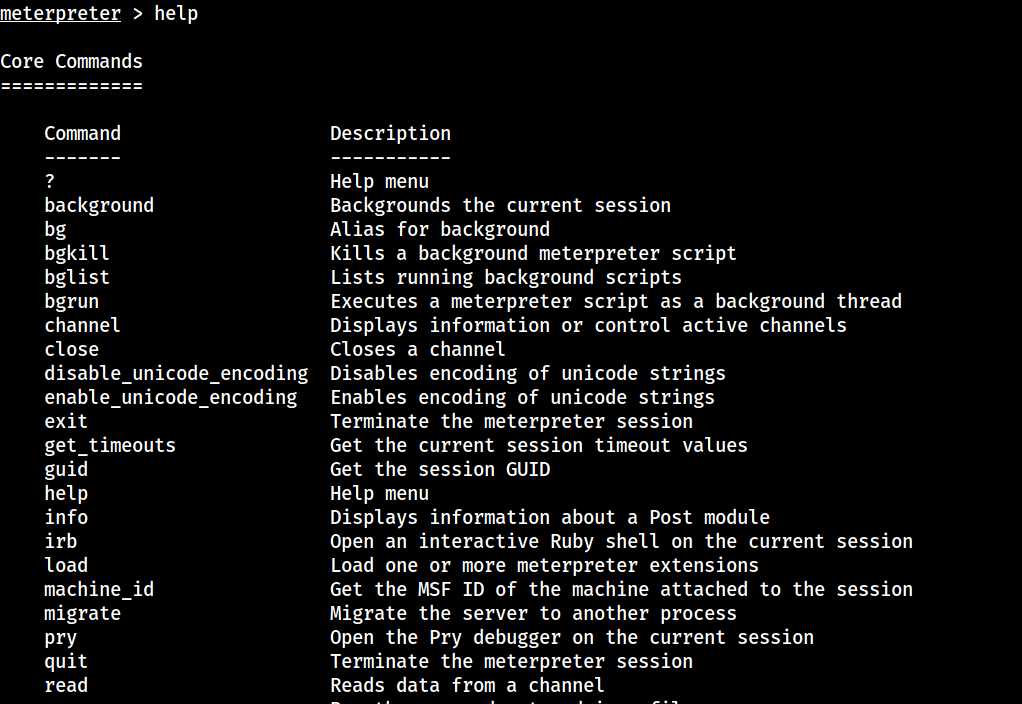Click the "Core Commands" heading

[x=71, y=62]
